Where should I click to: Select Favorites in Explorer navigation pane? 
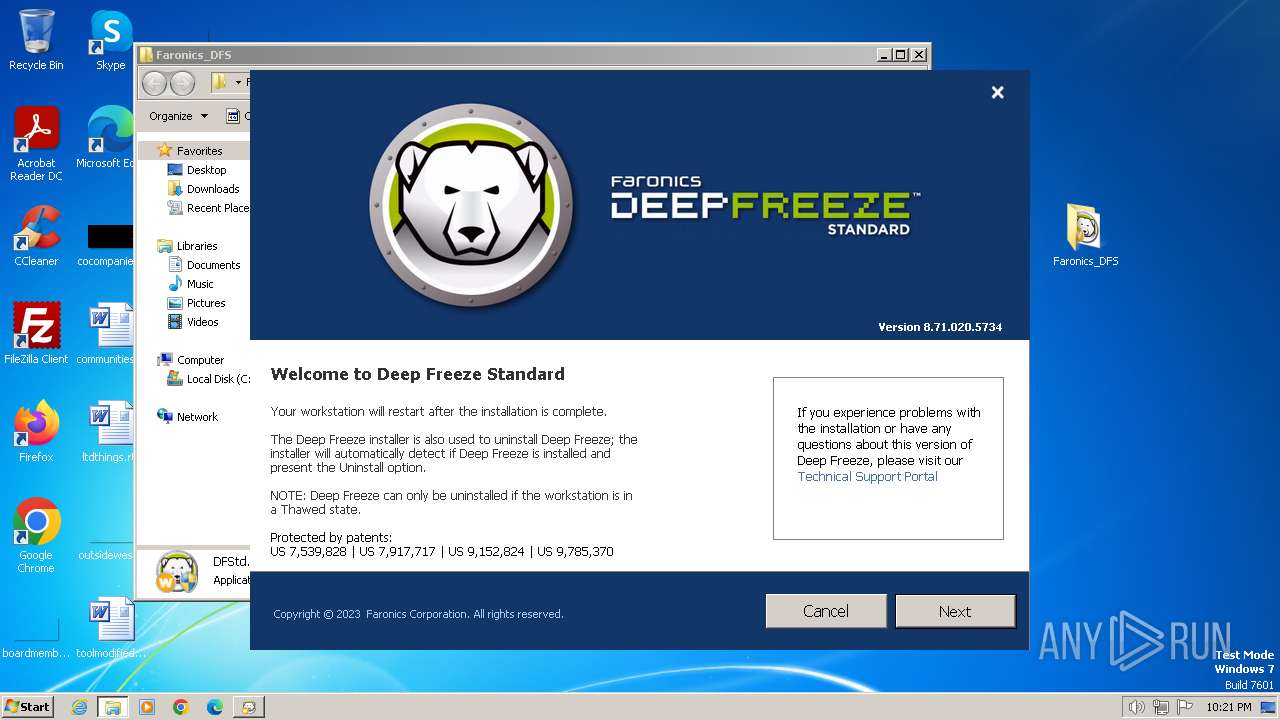[x=199, y=151]
